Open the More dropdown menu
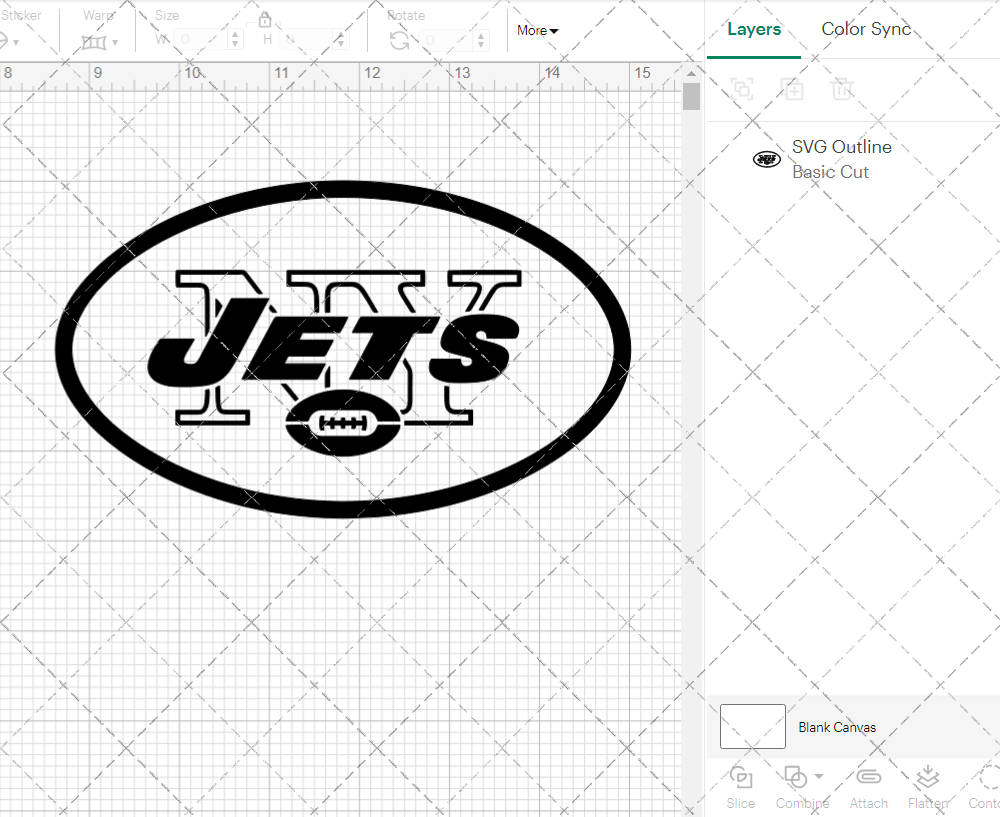Image resolution: width=1000 pixels, height=817 pixels. pyautogui.click(x=538, y=31)
